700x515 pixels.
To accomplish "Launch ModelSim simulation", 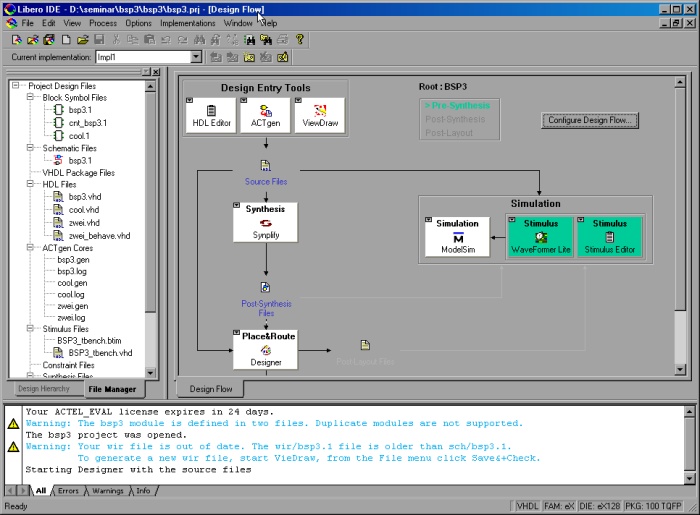I will pyautogui.click(x=458, y=237).
